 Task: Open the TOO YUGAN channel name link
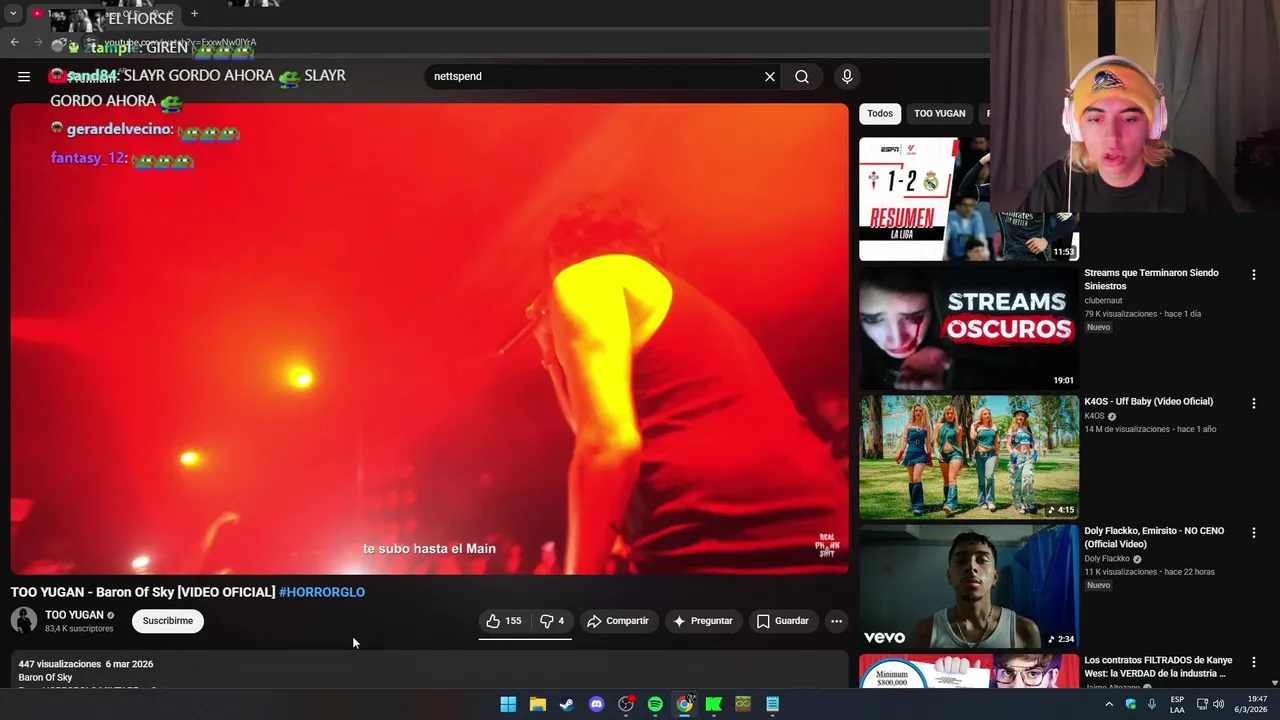pos(74,615)
